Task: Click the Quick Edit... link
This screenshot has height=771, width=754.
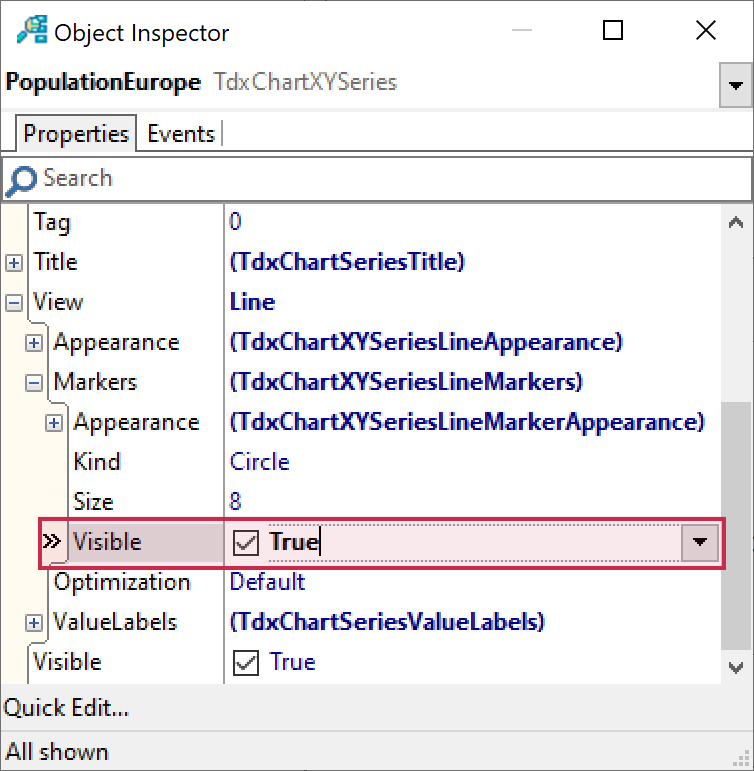Action: click(66, 708)
